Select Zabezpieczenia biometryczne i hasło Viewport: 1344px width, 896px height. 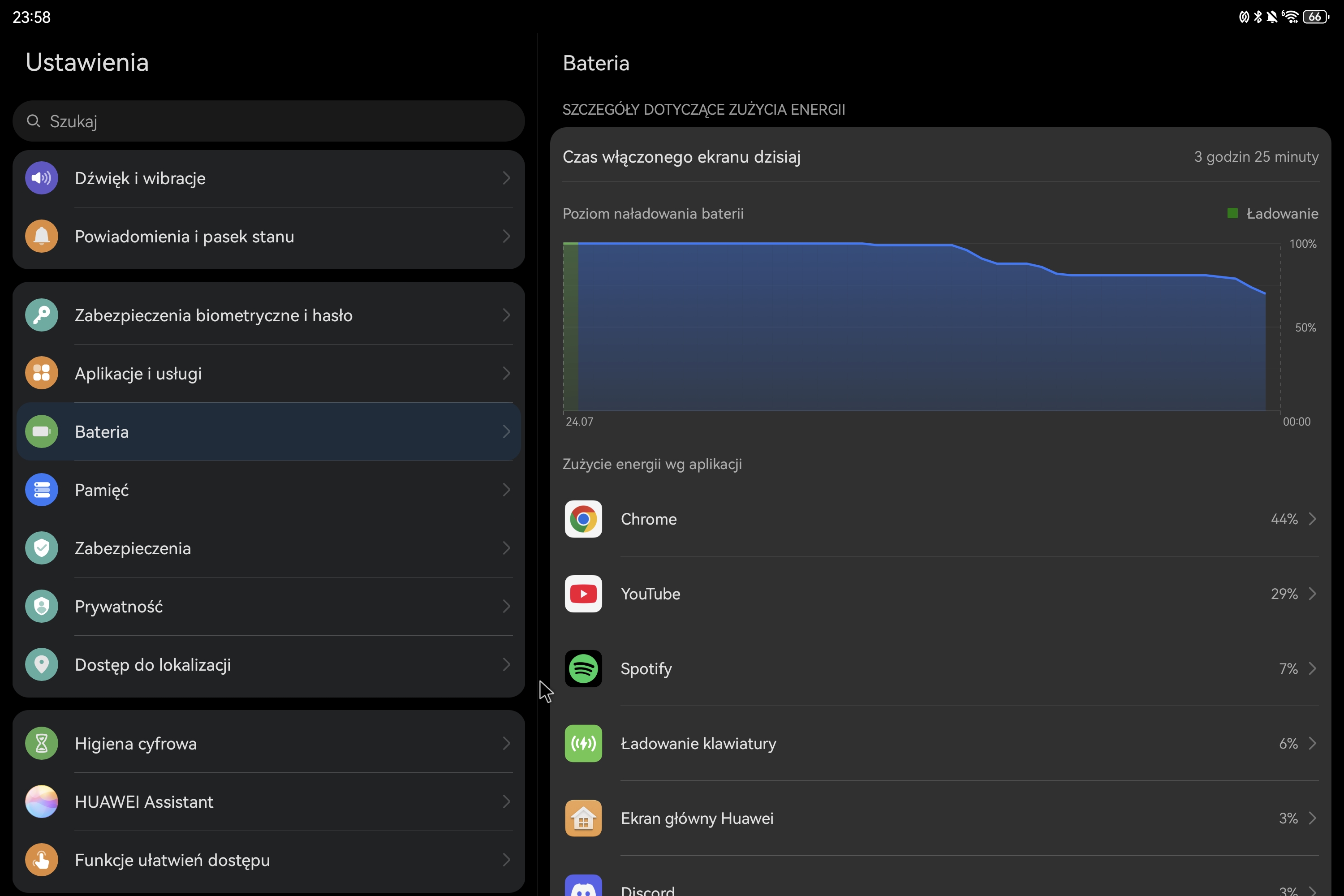coord(268,315)
